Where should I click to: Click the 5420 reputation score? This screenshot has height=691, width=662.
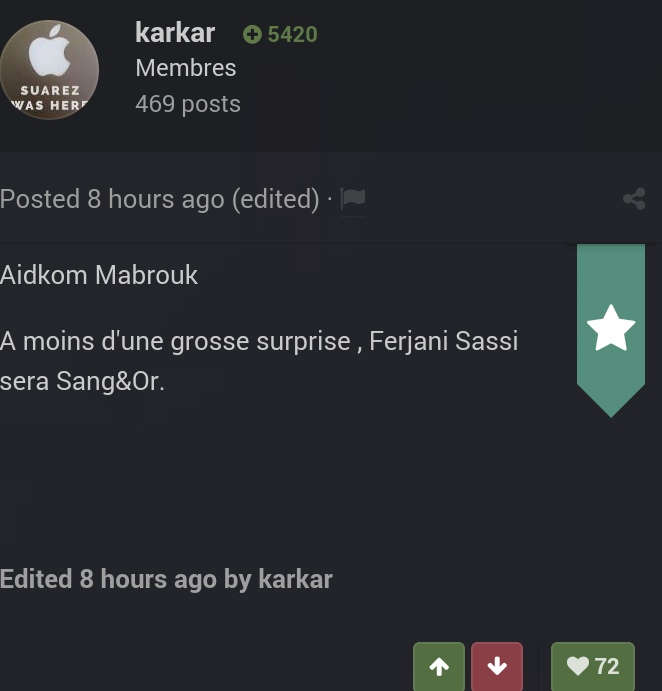click(292, 35)
